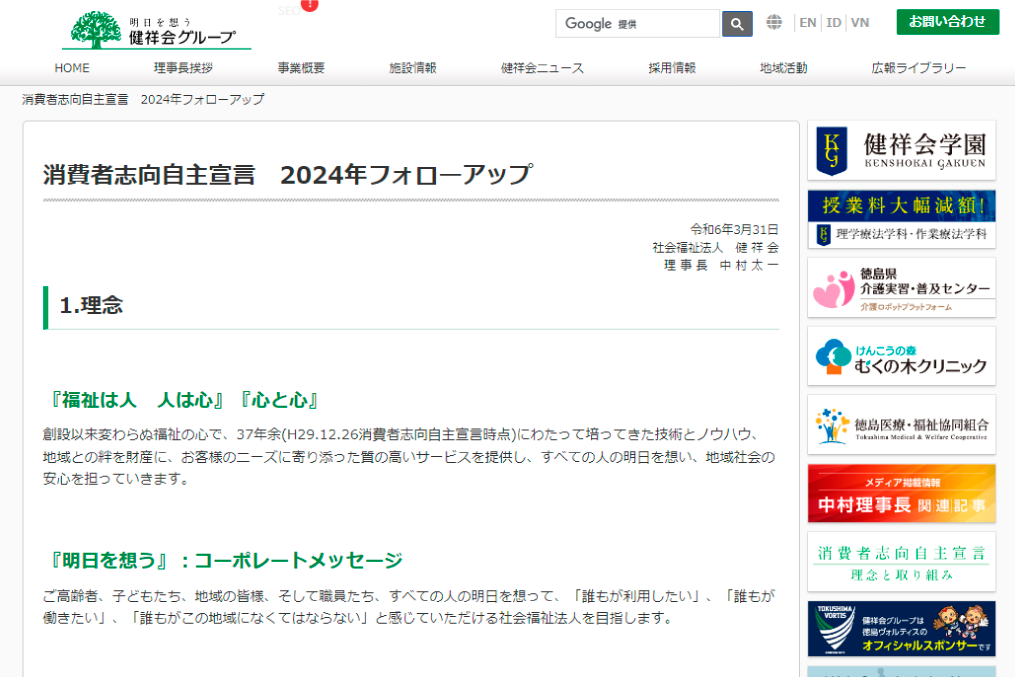Click the globe language icon
The width and height of the screenshot is (1015, 677).
774,22
